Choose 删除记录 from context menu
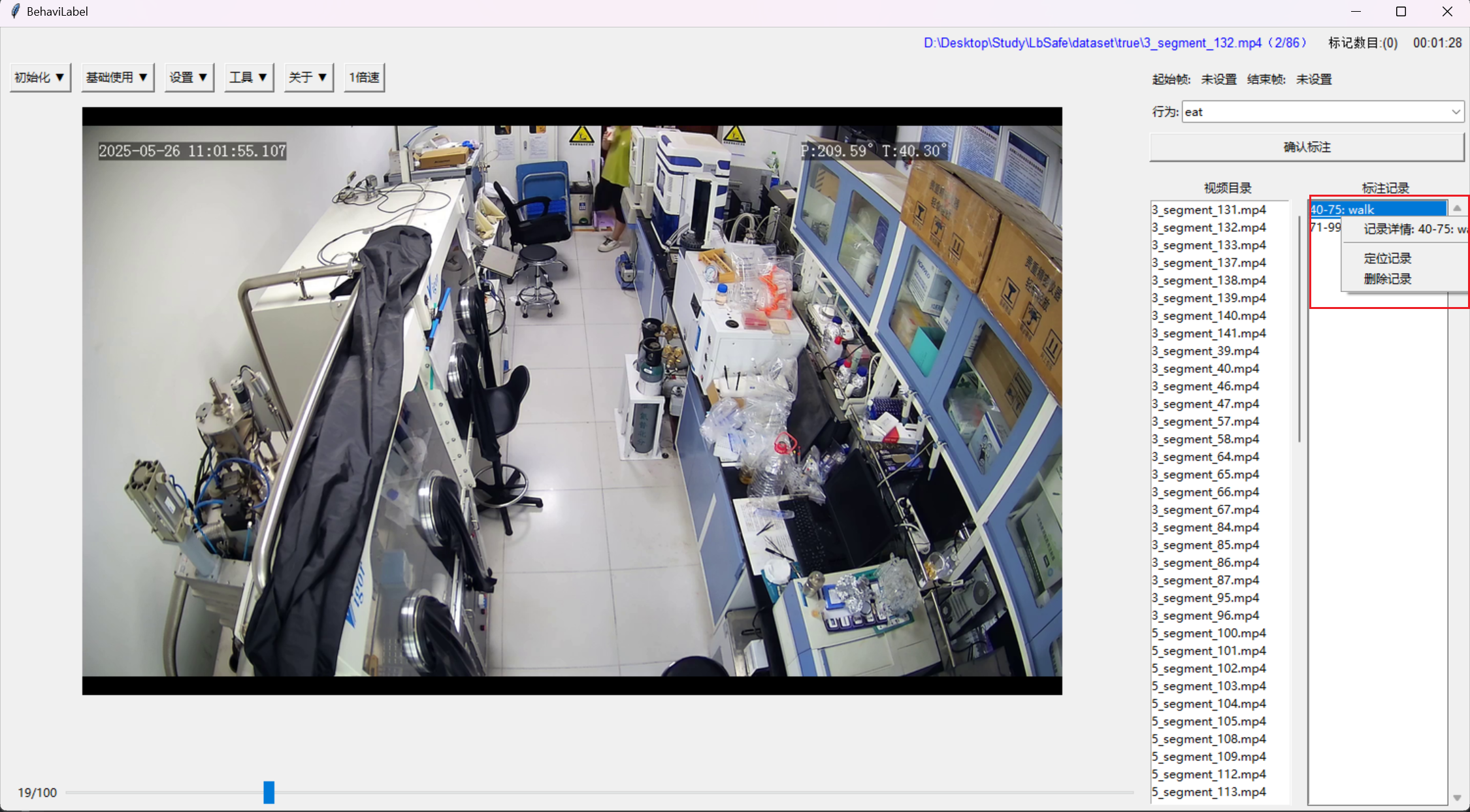 (1387, 279)
